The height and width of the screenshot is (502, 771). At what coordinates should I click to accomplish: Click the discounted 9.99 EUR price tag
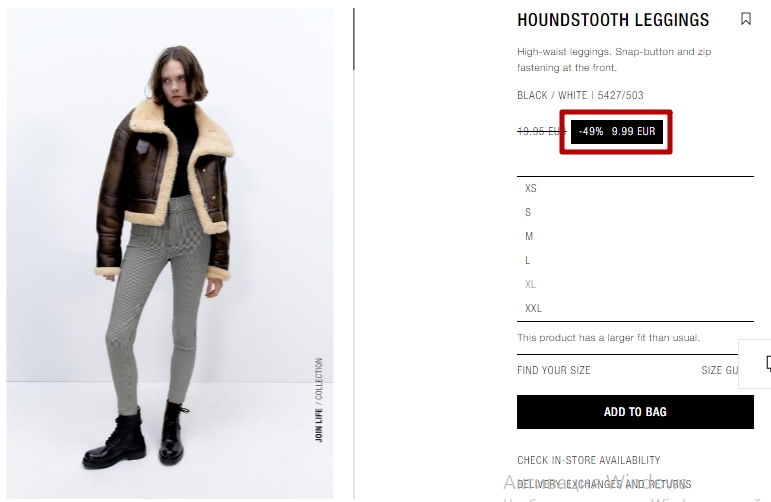[617, 131]
